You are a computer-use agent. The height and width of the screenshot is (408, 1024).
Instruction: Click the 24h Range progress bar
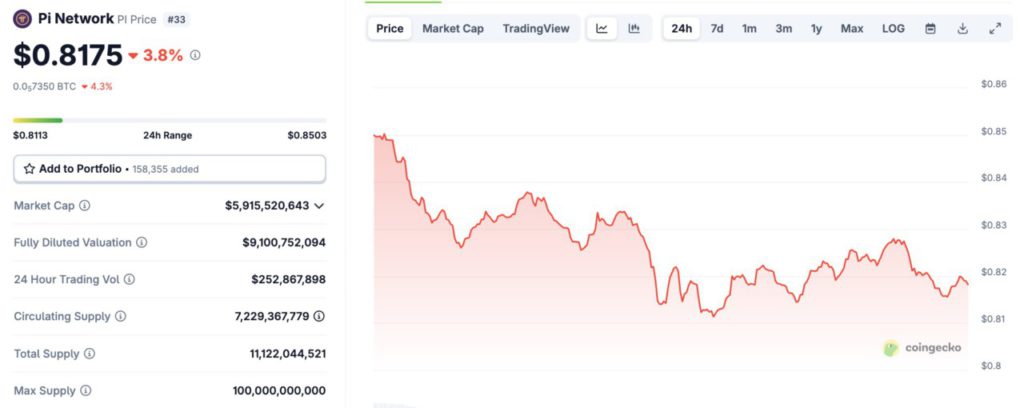click(169, 120)
